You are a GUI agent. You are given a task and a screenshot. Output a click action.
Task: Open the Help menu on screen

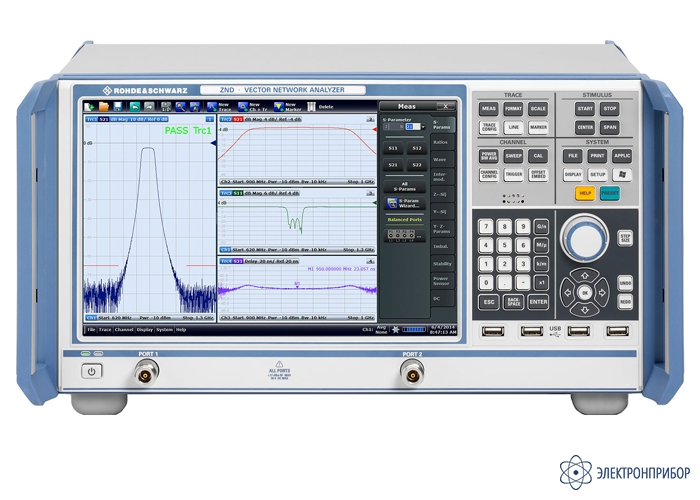click(x=181, y=329)
